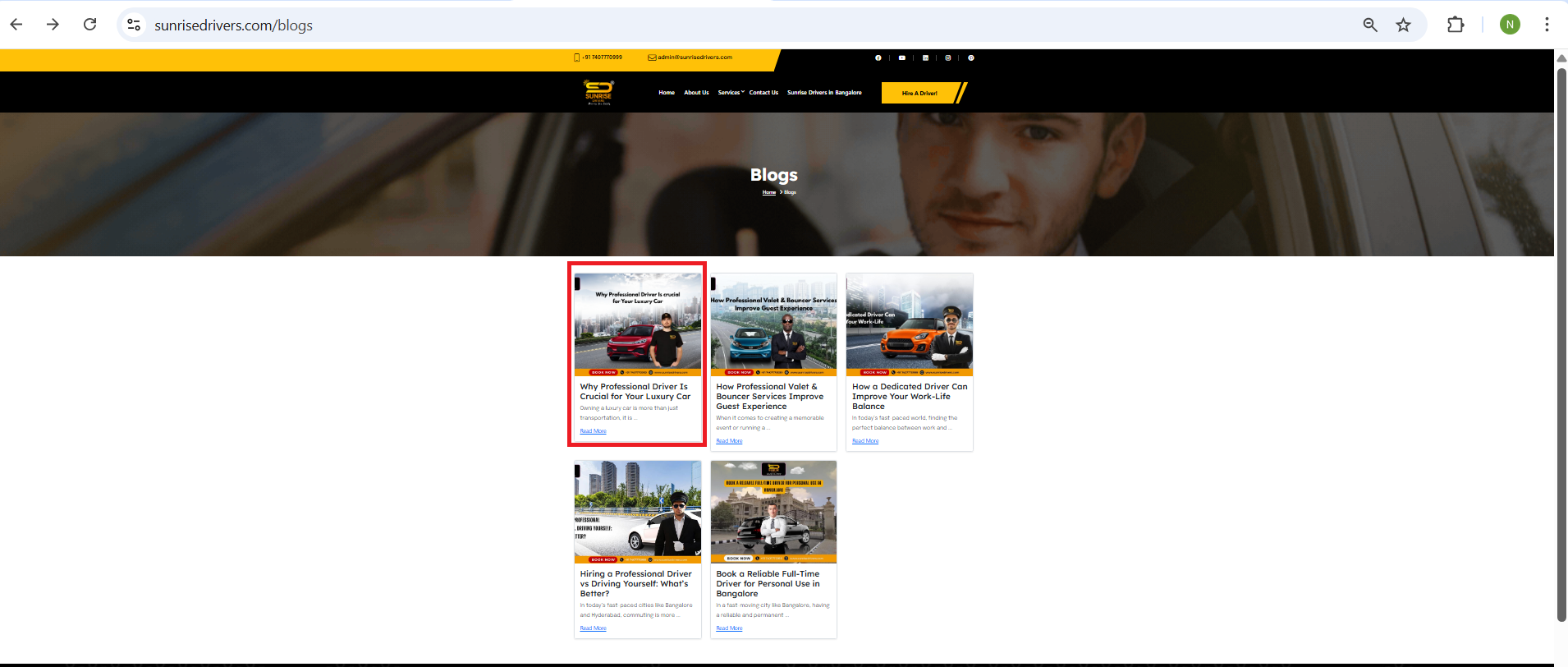Open the Instagram social icon

click(948, 58)
